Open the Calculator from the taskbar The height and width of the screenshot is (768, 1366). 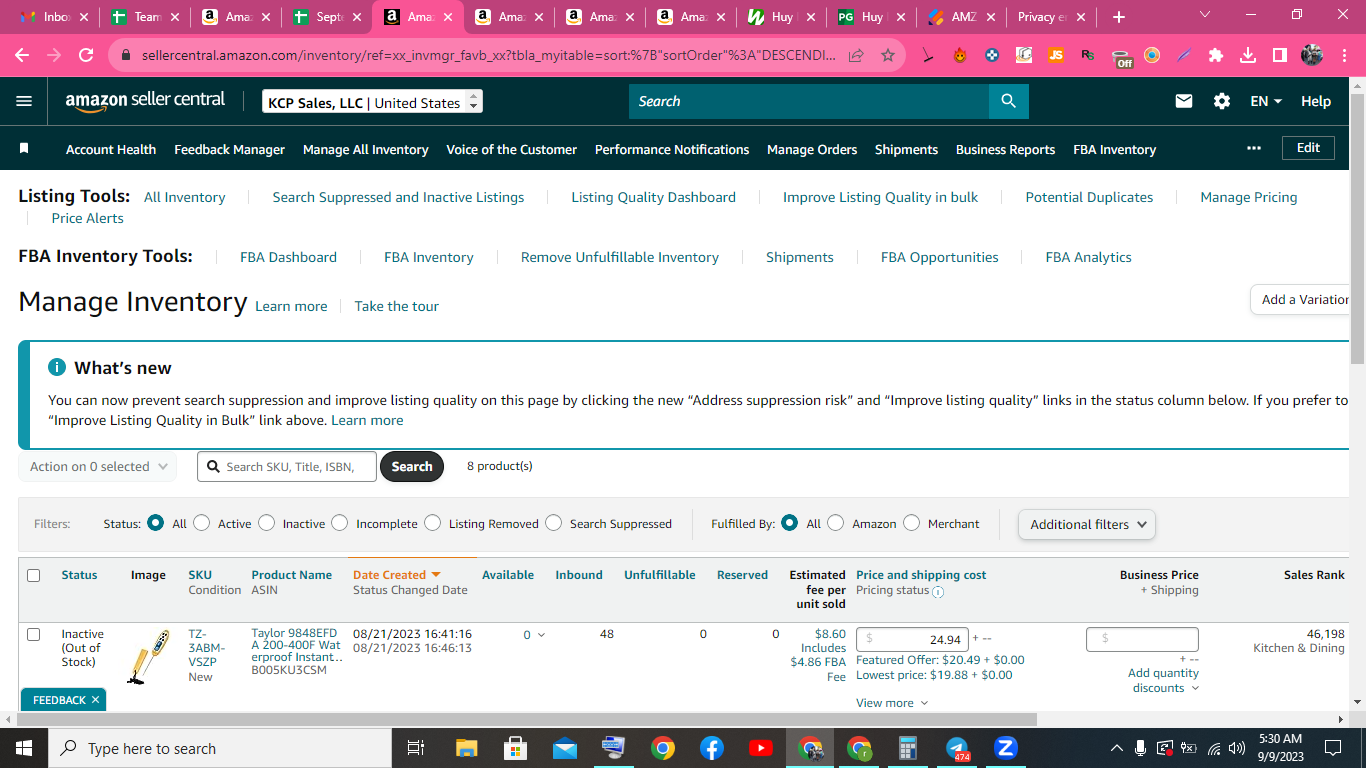(x=908, y=748)
